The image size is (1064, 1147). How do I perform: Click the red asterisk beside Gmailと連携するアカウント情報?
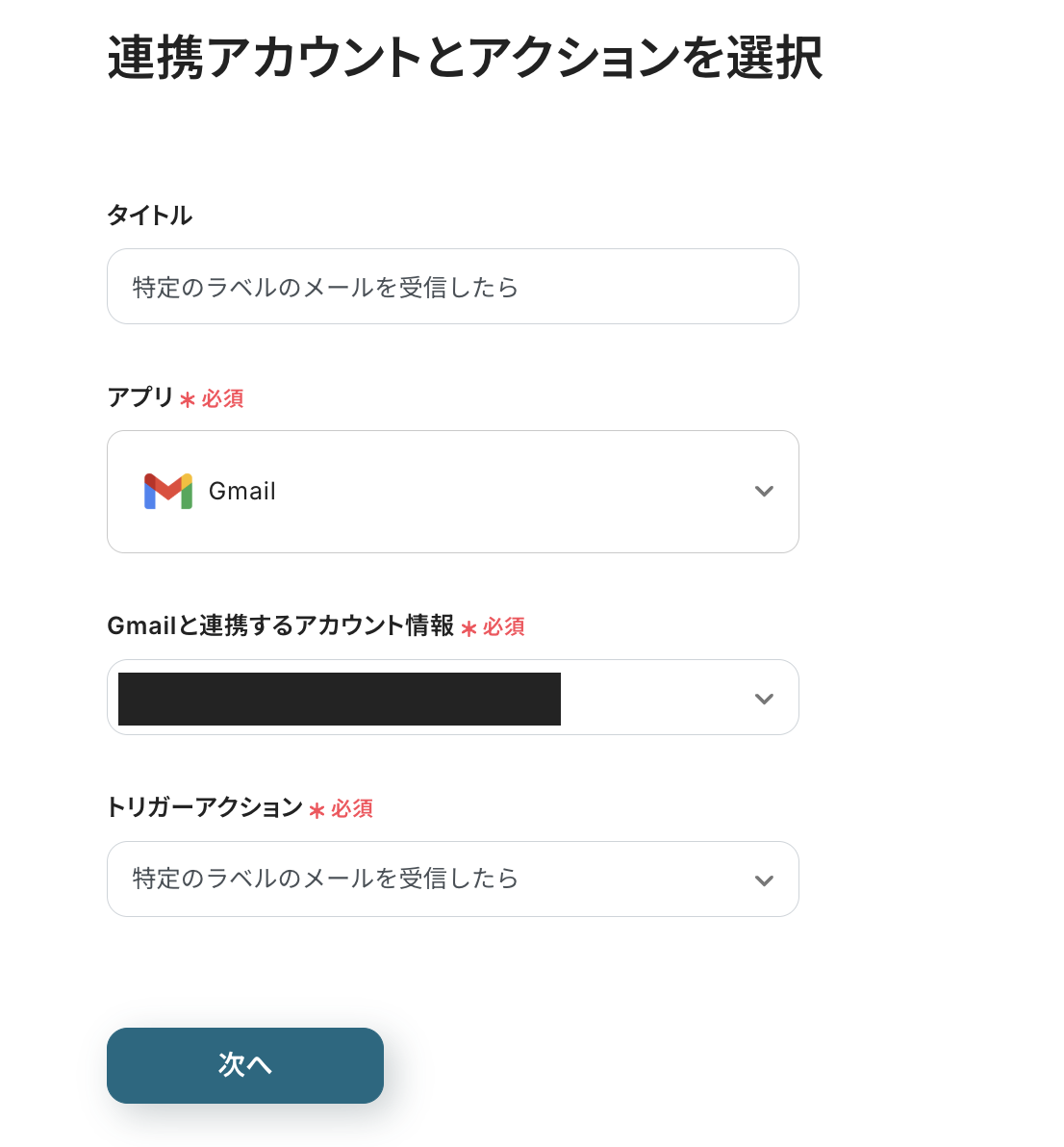[469, 628]
